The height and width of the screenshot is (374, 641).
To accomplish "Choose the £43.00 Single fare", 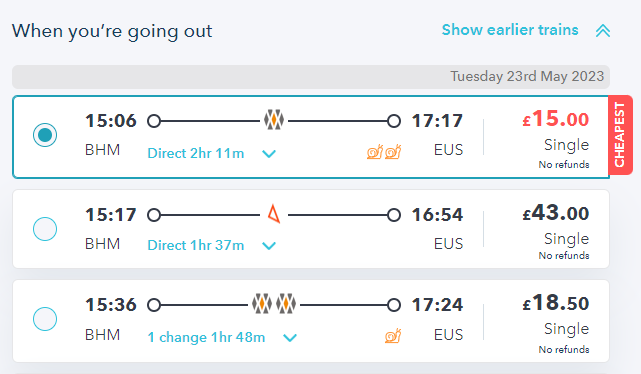I will pyautogui.click(x=556, y=231).
